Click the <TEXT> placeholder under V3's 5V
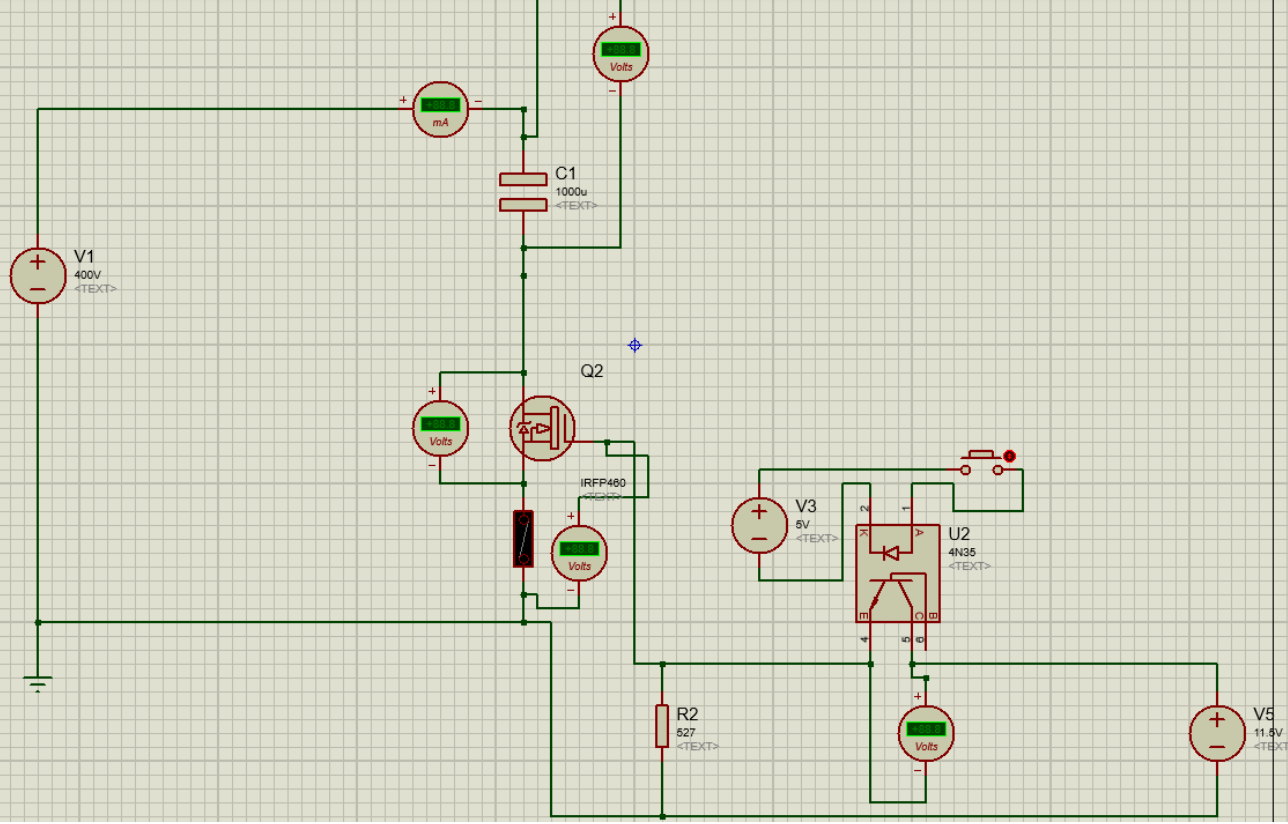1288x824 pixels. tap(816, 538)
